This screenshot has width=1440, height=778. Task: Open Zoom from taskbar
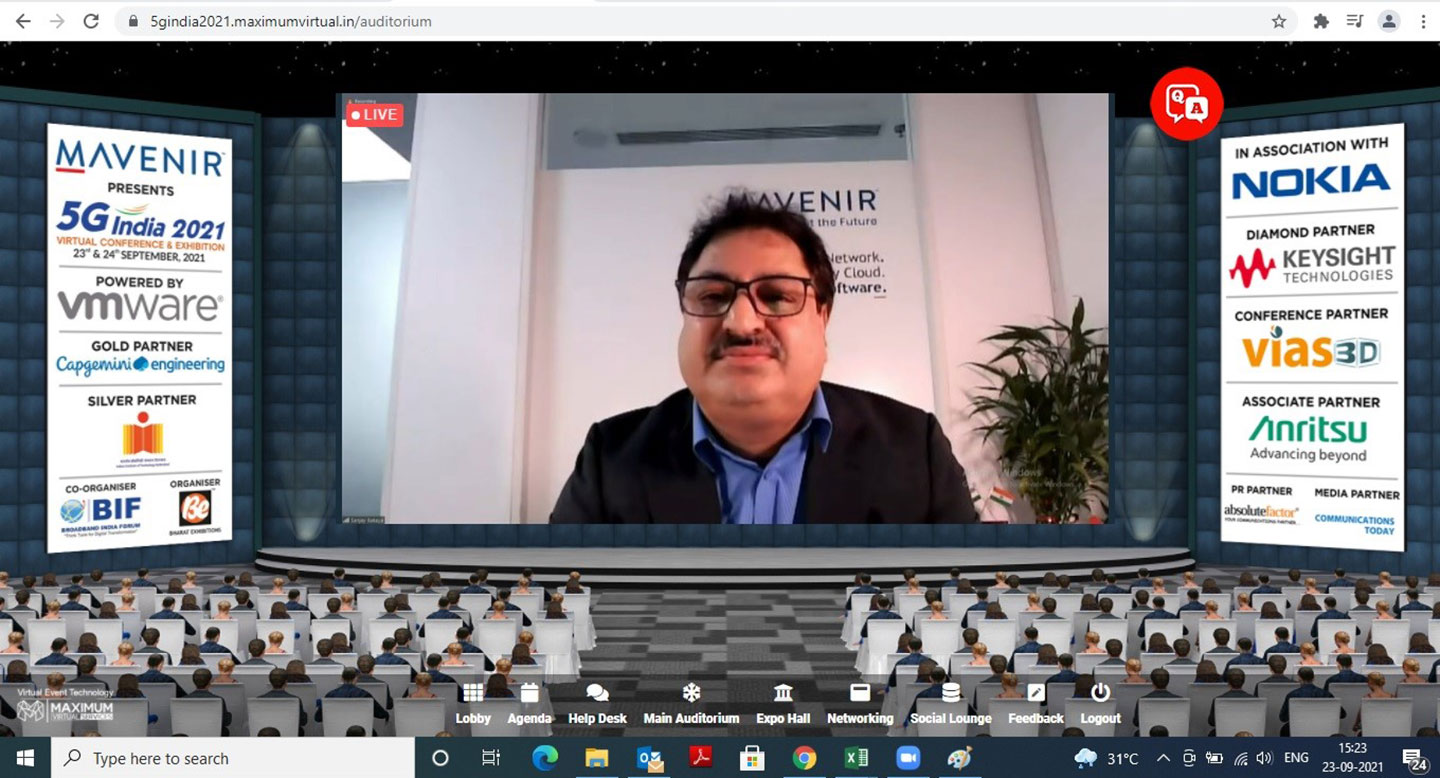(908, 758)
